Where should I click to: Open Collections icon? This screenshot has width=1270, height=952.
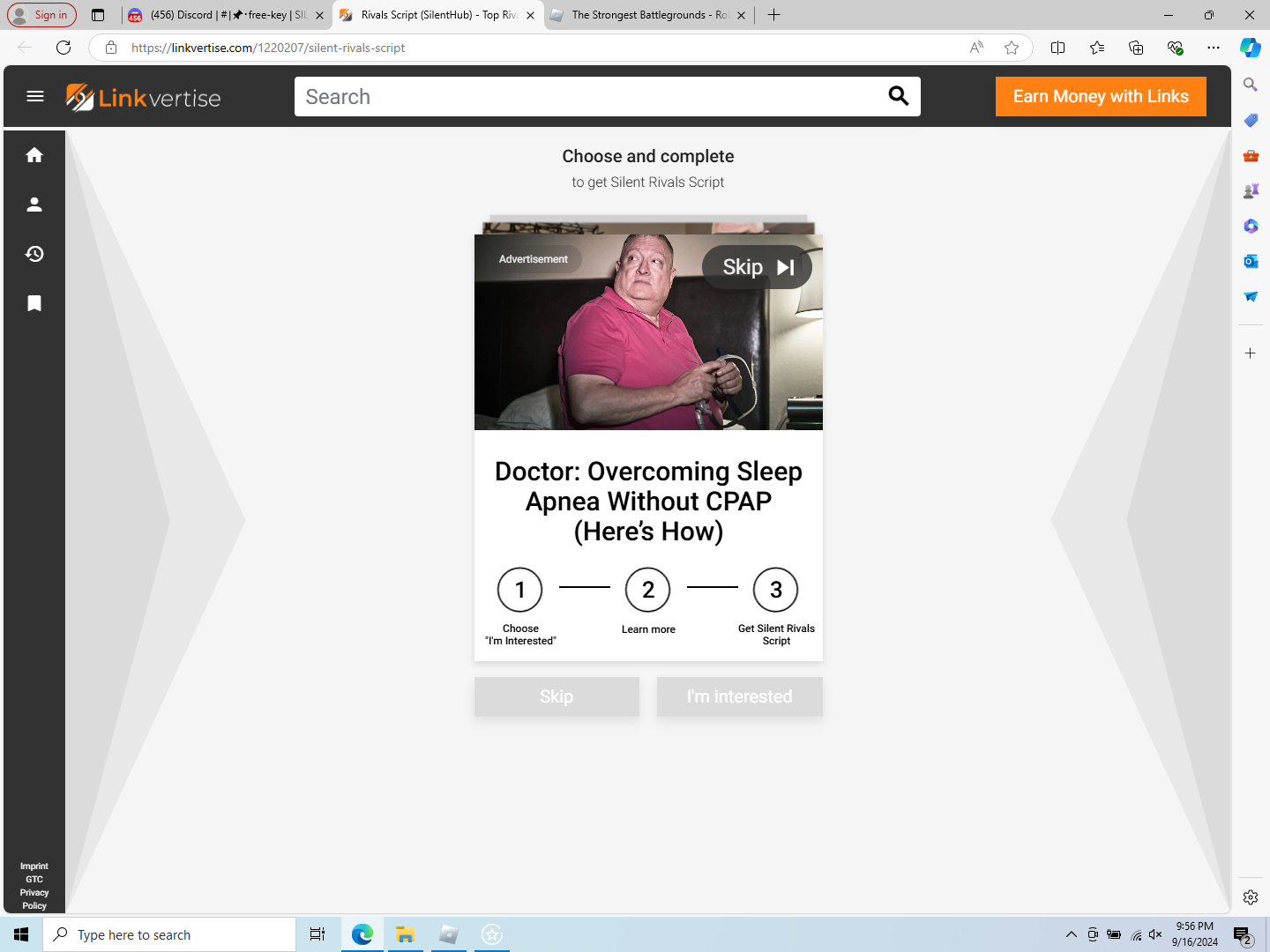pos(1136,48)
